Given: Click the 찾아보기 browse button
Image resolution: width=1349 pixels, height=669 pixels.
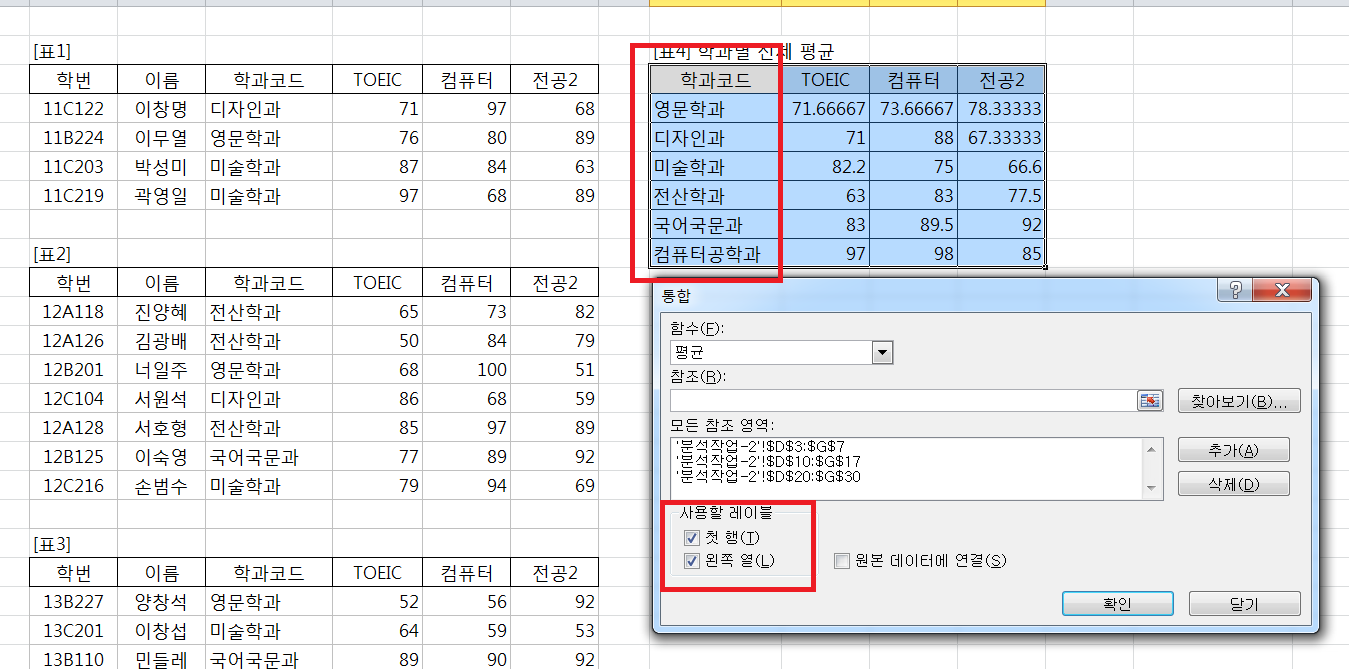Looking at the screenshot, I should (1238, 402).
